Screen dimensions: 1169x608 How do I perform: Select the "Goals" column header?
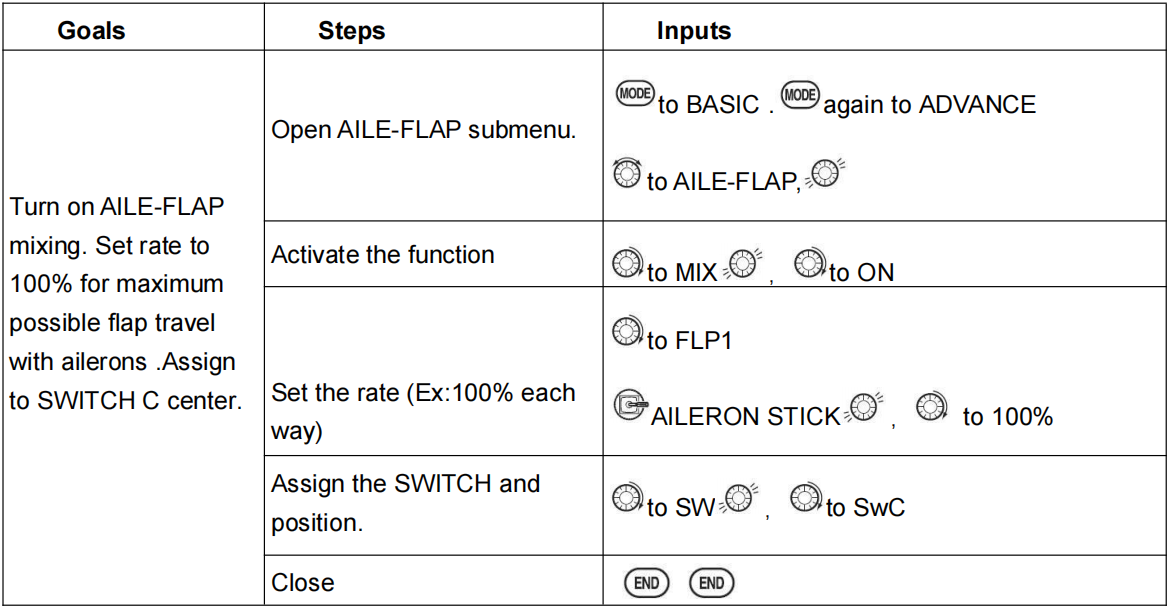(x=91, y=31)
